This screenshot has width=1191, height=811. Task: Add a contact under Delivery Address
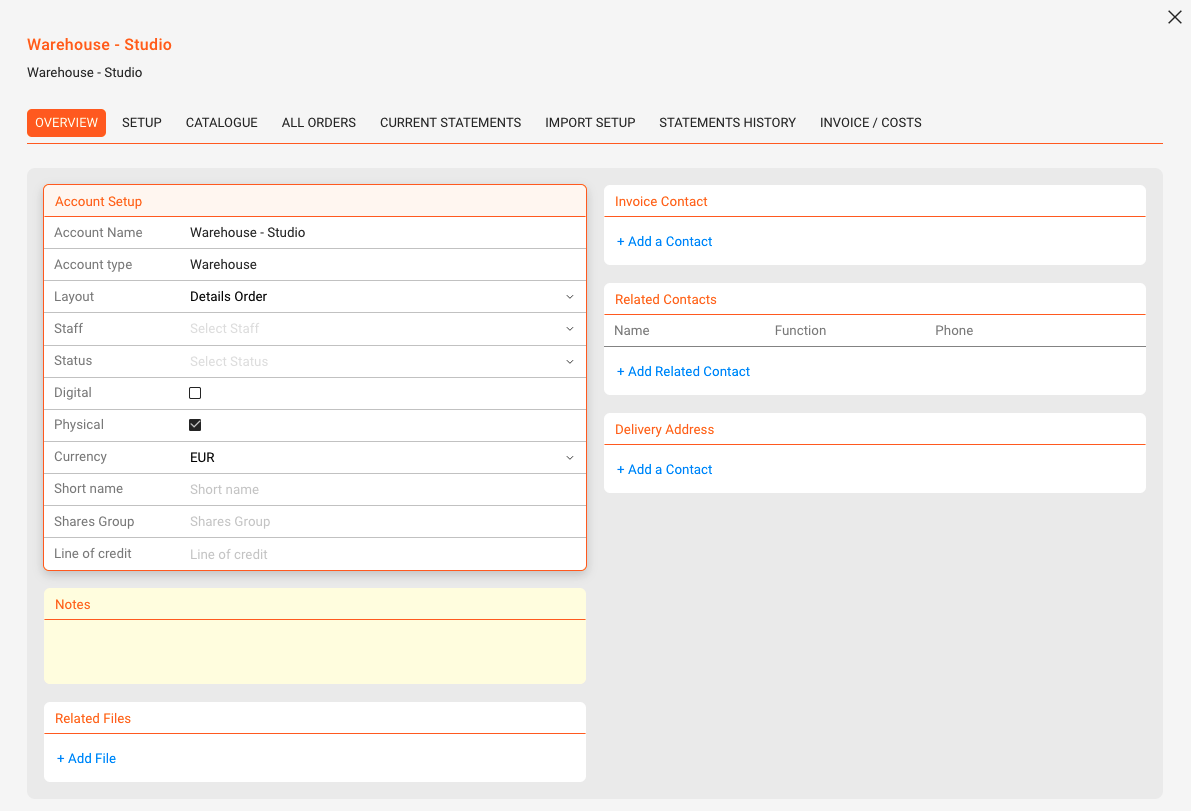pyautogui.click(x=665, y=470)
